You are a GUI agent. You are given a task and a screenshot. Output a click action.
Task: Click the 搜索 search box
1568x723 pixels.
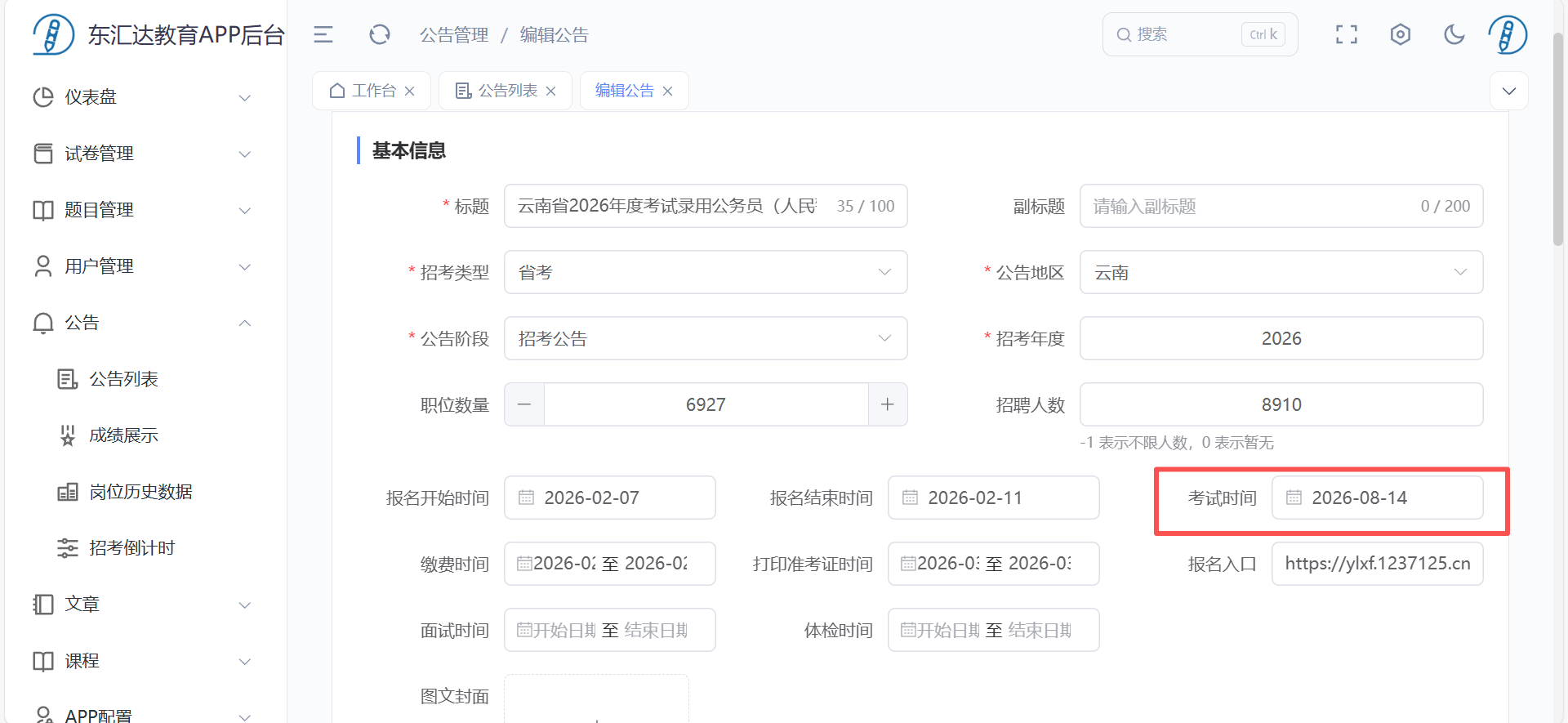pyautogui.click(x=1200, y=34)
